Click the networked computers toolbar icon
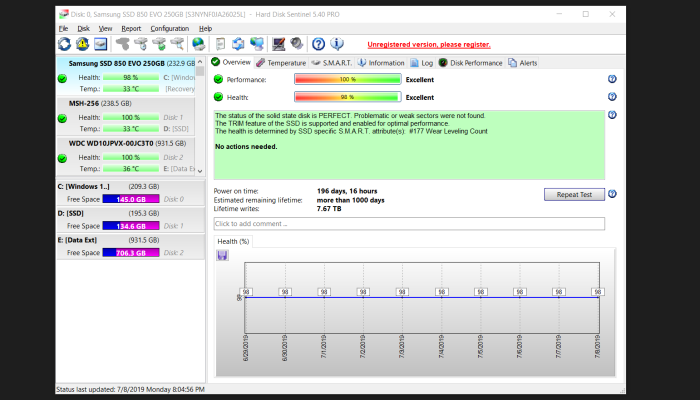The image size is (700, 400). [257, 44]
